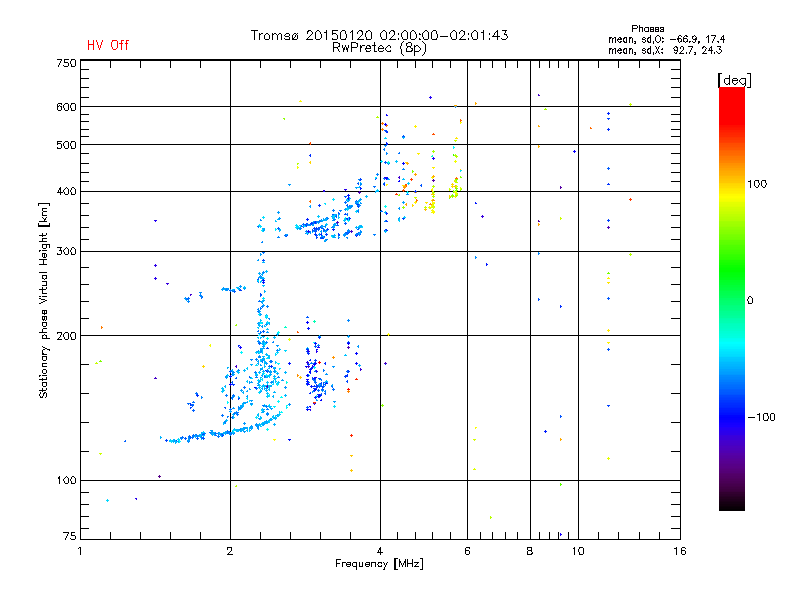800x600 pixels.
Task: Click the y-axis tick label '500'
Action: pos(67,145)
